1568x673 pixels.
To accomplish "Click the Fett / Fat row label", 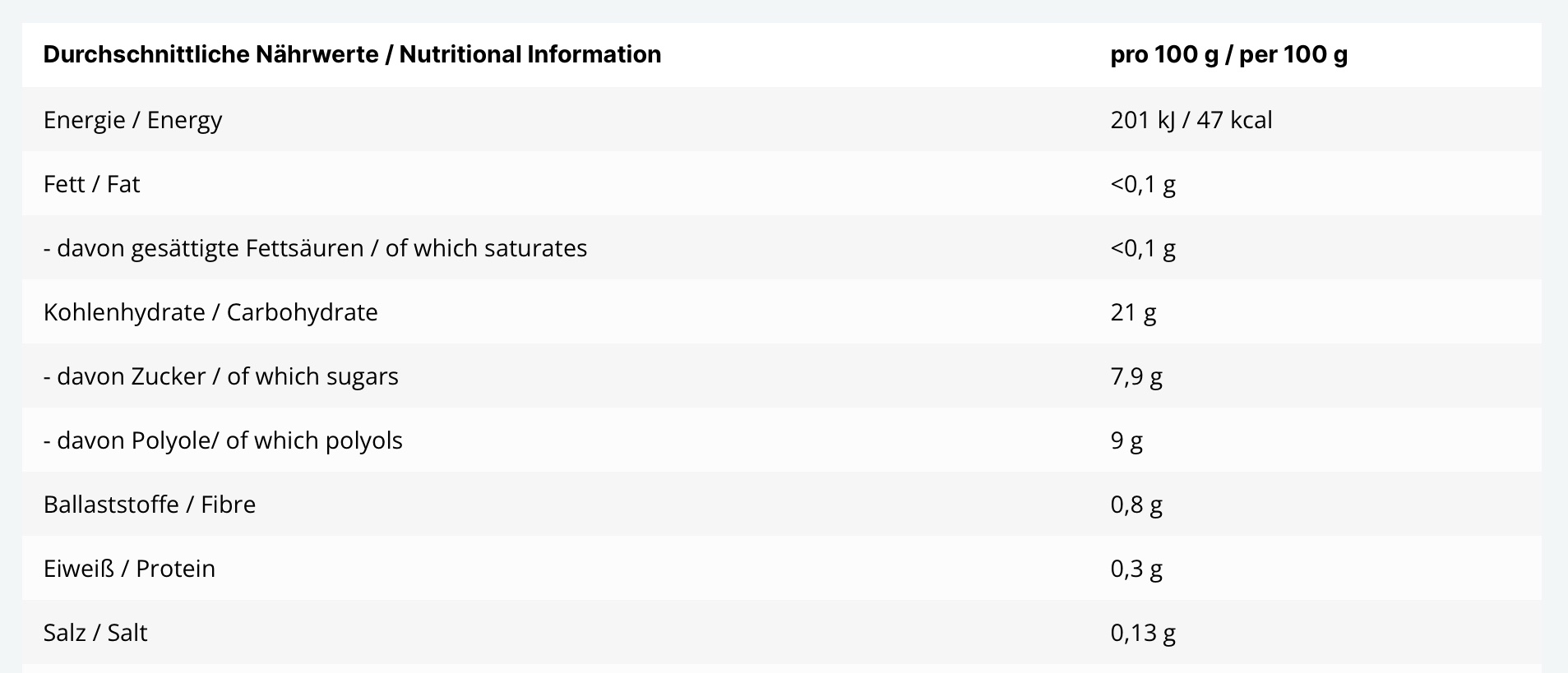I will 91,184.
